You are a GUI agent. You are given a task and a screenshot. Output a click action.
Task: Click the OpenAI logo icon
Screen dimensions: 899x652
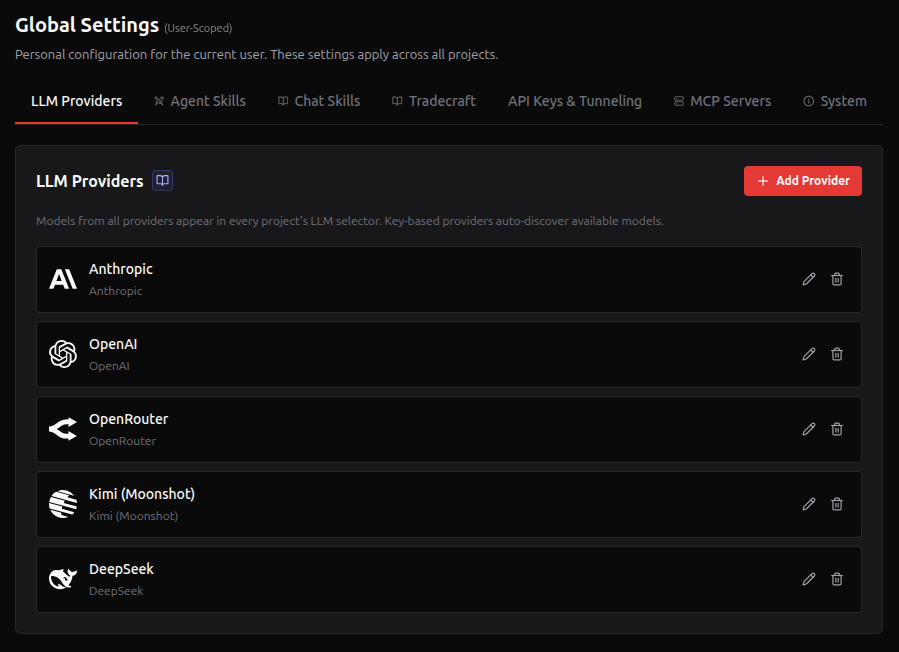click(x=63, y=354)
